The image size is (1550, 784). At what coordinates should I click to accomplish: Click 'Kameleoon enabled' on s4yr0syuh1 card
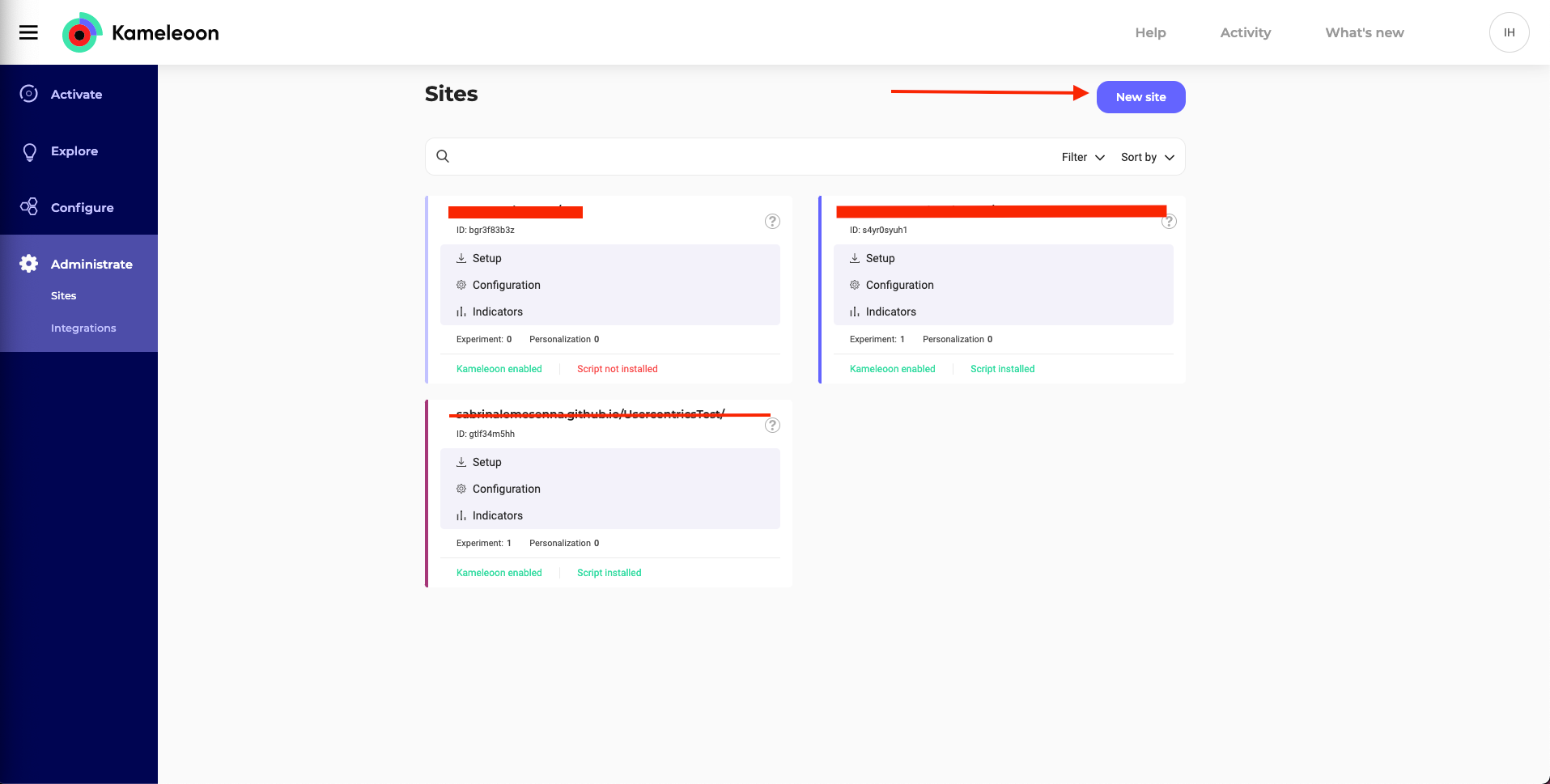point(892,369)
